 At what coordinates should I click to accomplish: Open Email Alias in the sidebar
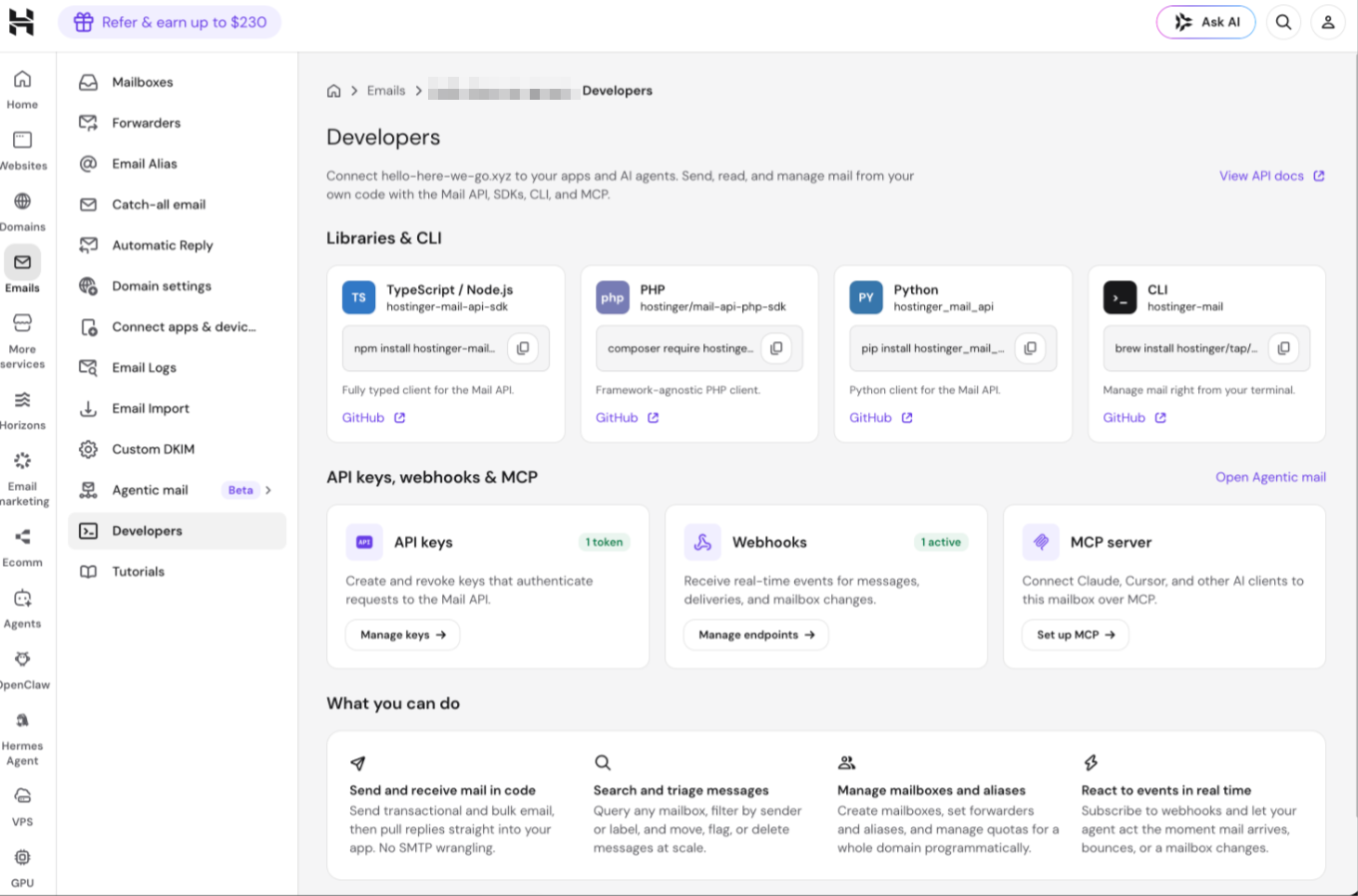[177, 164]
